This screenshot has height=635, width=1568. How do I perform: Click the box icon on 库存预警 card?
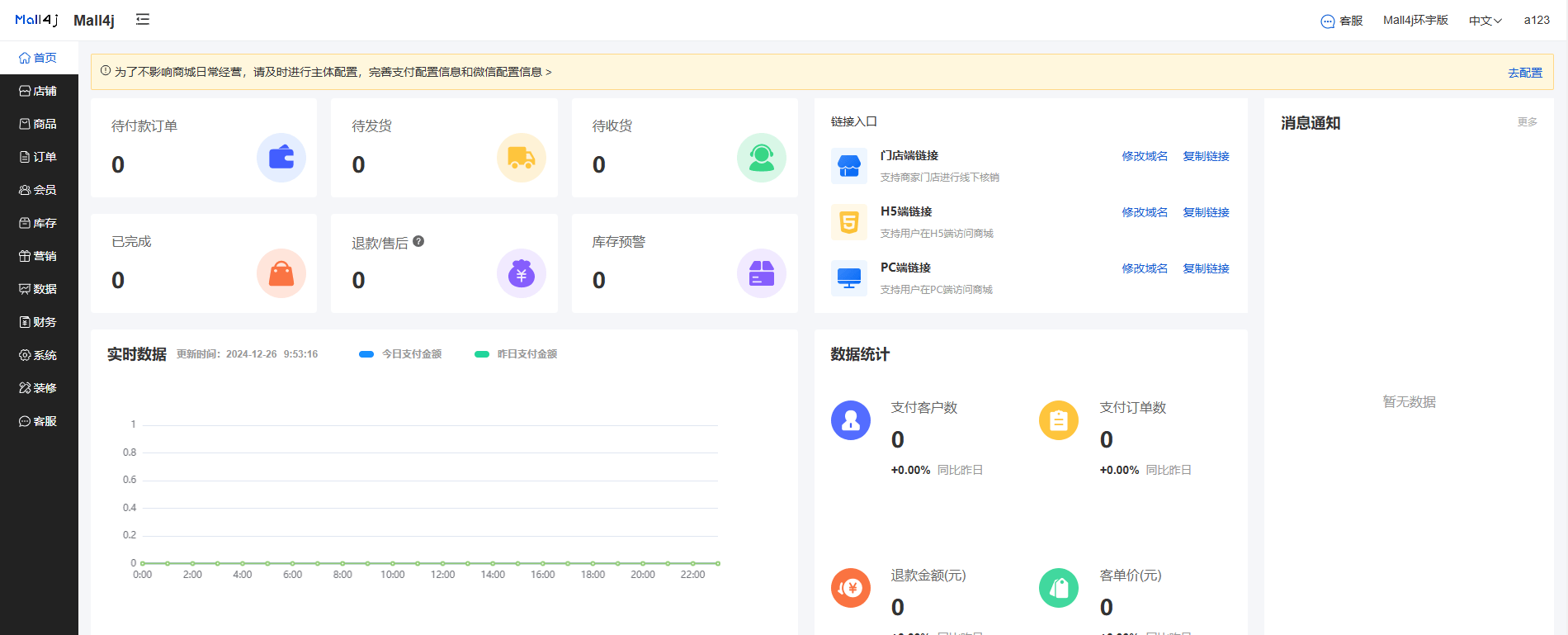coord(762,273)
